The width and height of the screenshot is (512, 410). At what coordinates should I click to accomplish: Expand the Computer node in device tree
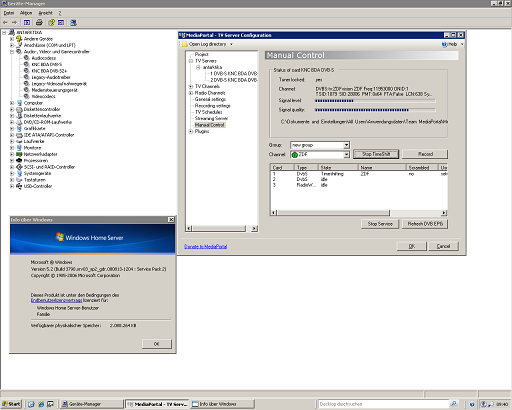[x=12, y=103]
